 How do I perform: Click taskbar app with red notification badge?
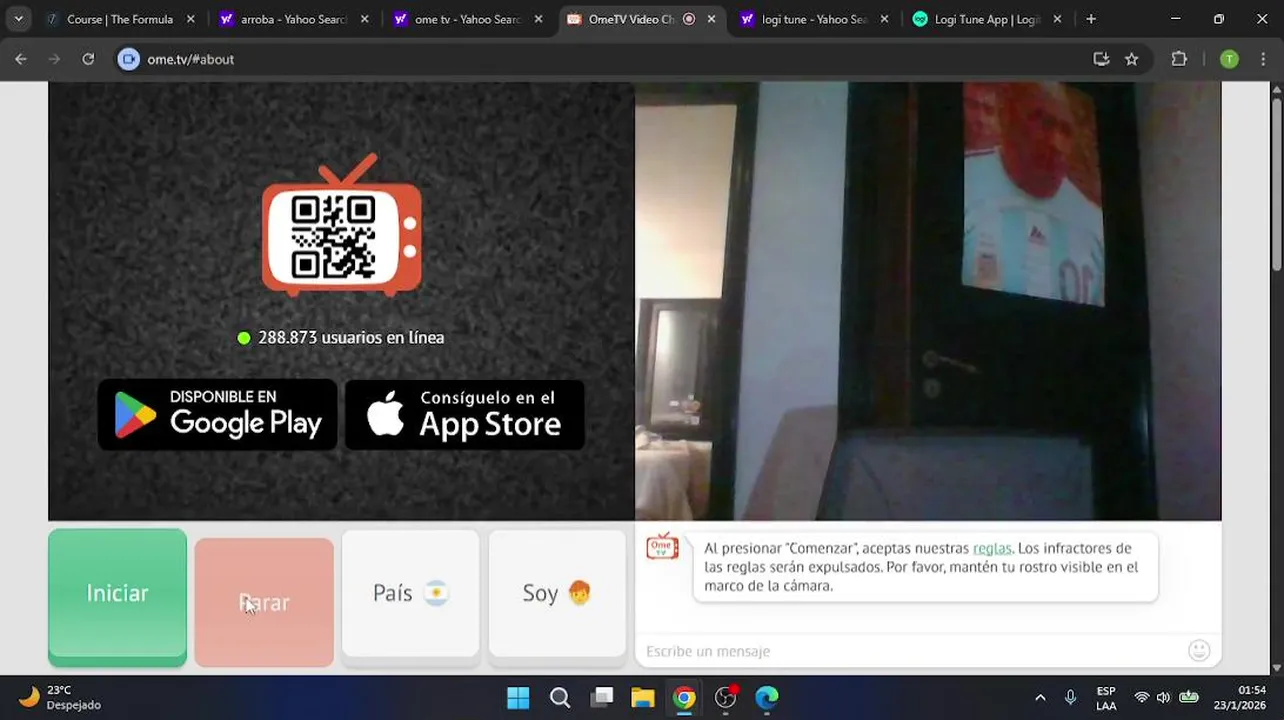[726, 697]
